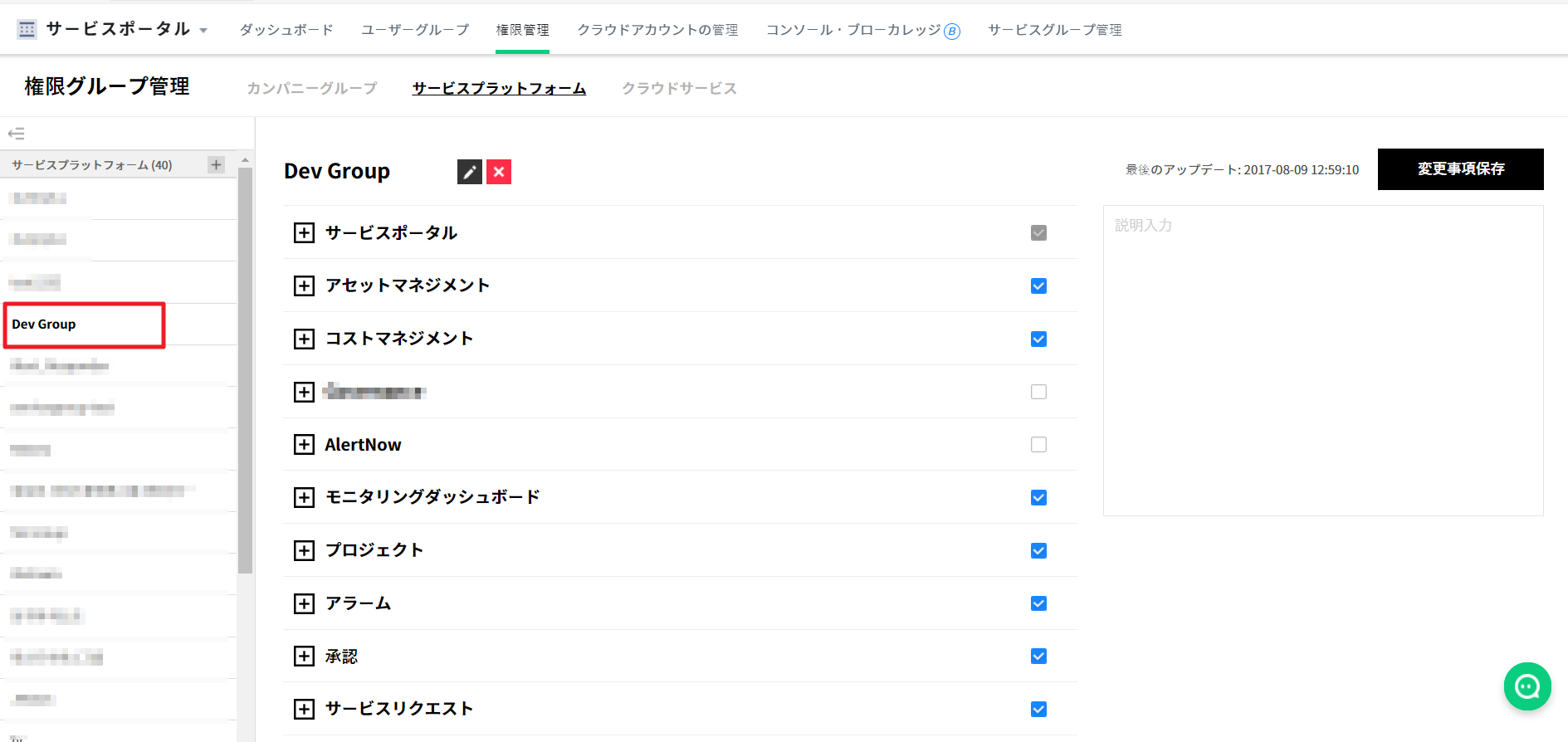Collapse the left sidebar panel icon

17,134
